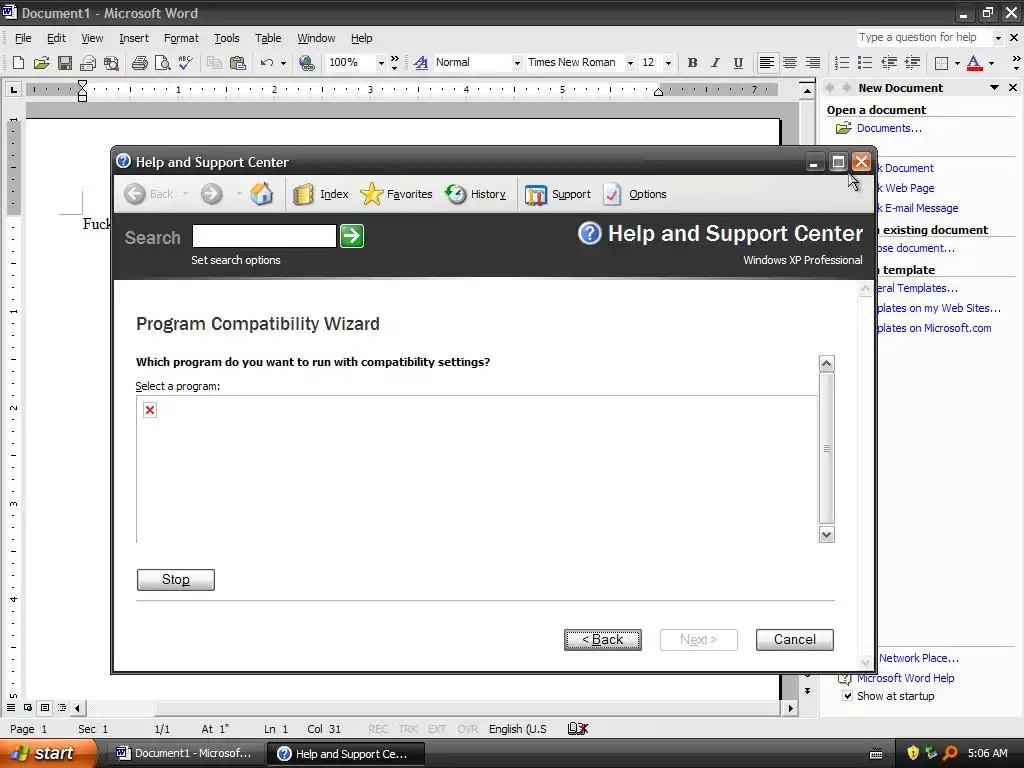Image resolution: width=1024 pixels, height=768 pixels.
Task: Open the Tools menu in Word
Action: [x=227, y=38]
